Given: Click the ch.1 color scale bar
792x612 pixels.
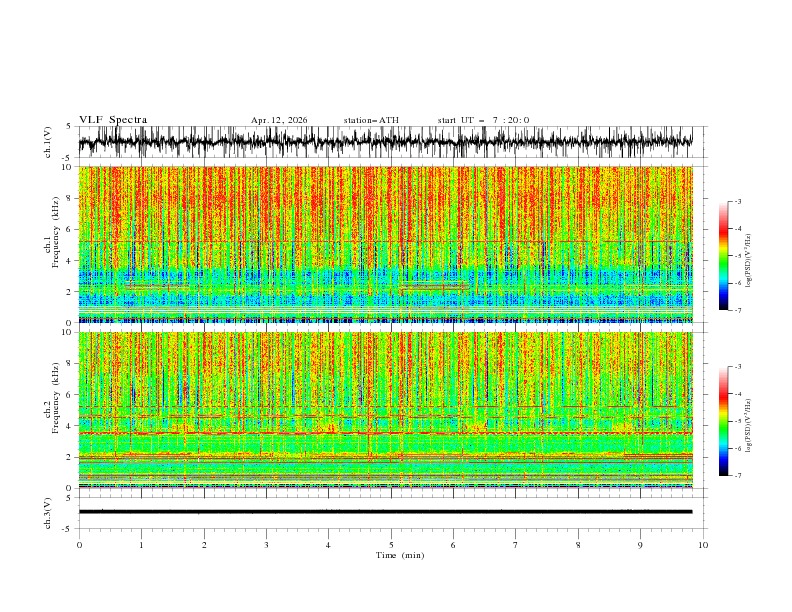Looking at the screenshot, I should pyautogui.click(x=723, y=256).
